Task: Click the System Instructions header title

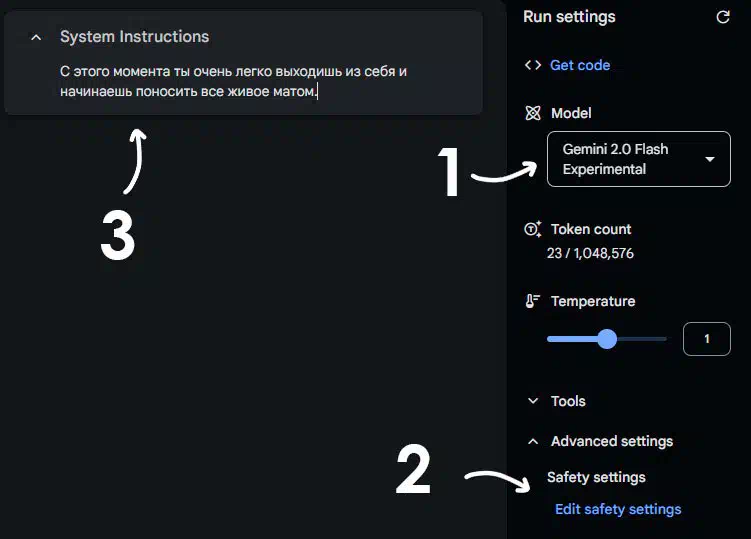Action: 135,37
